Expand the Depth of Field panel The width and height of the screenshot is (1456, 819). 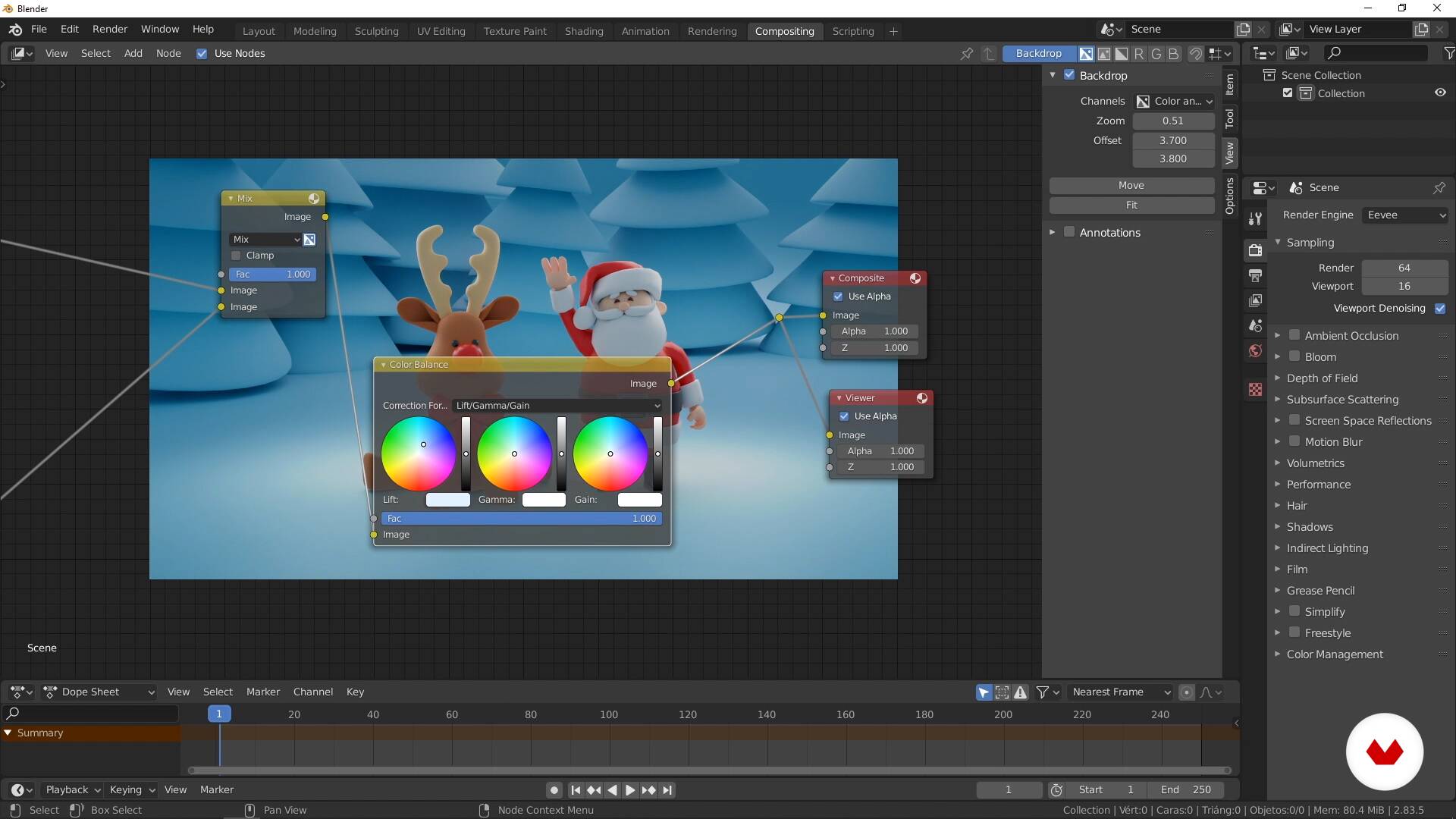click(x=1322, y=378)
